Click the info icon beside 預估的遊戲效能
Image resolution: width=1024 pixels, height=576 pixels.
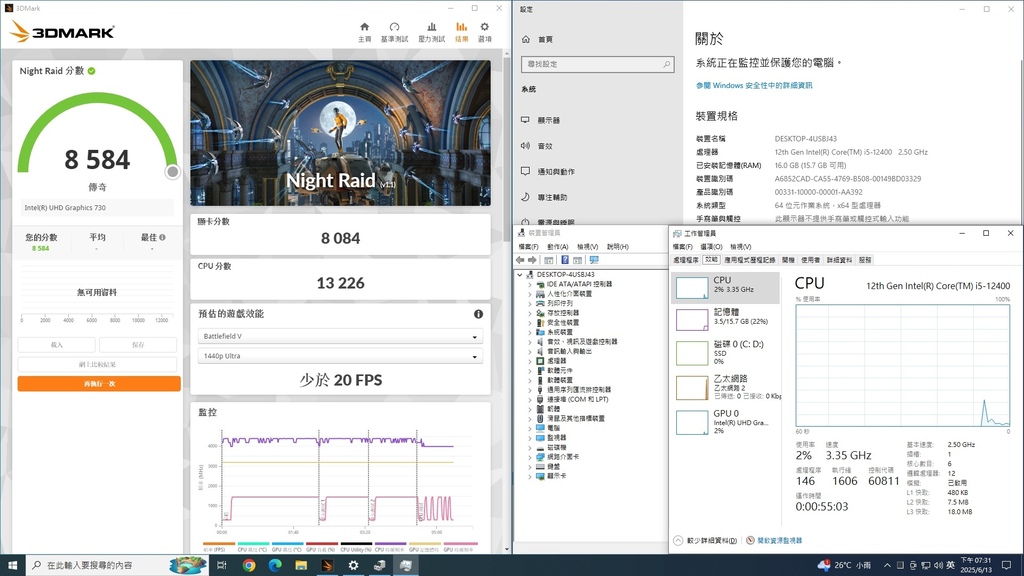(x=478, y=314)
